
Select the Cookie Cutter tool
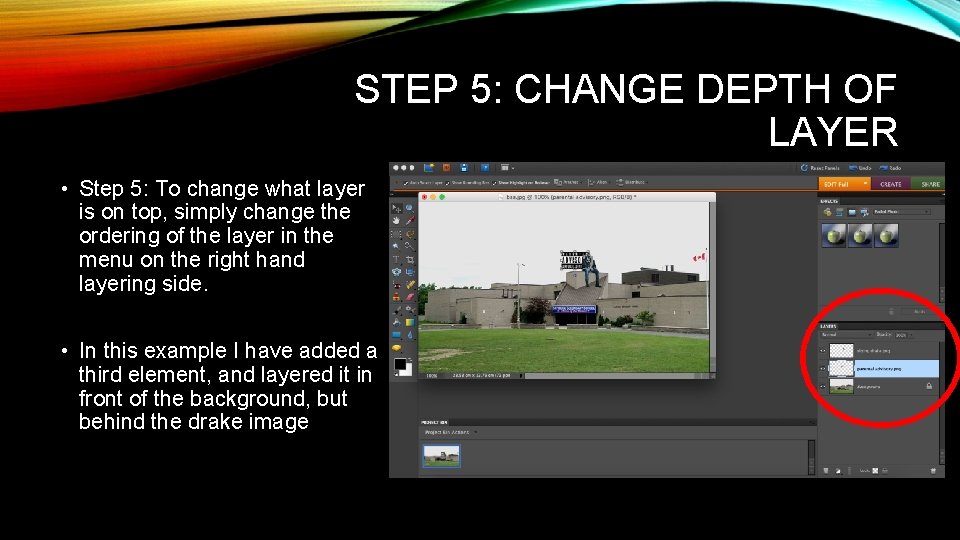(396, 272)
